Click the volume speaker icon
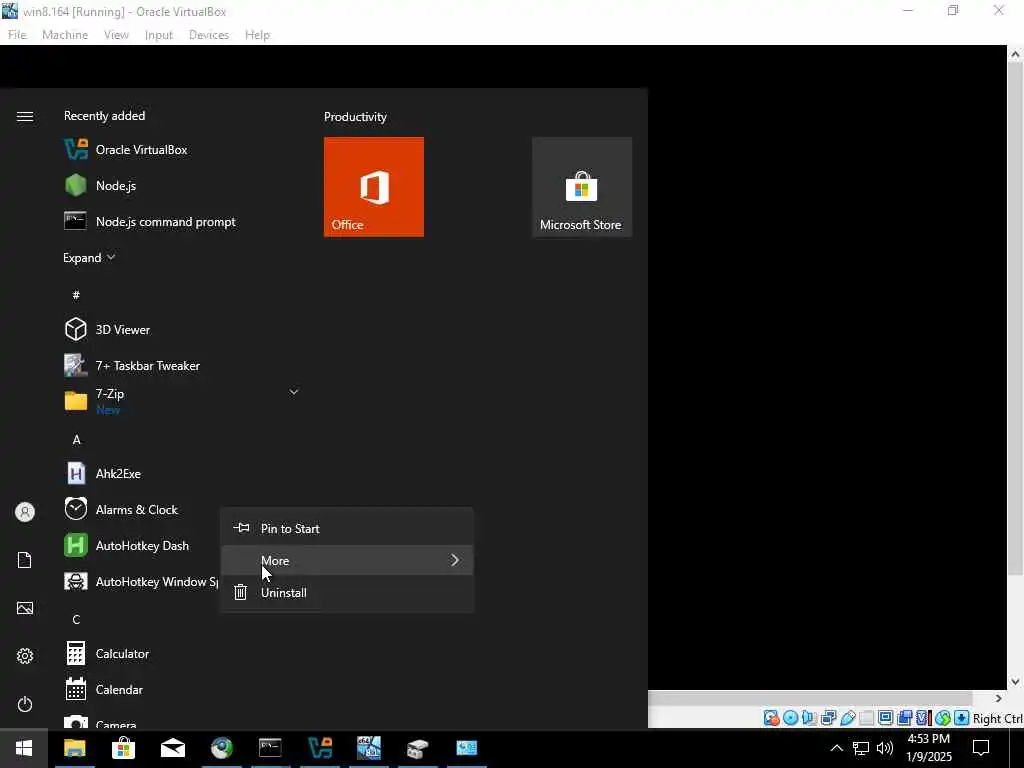The height and width of the screenshot is (768, 1024). click(885, 748)
